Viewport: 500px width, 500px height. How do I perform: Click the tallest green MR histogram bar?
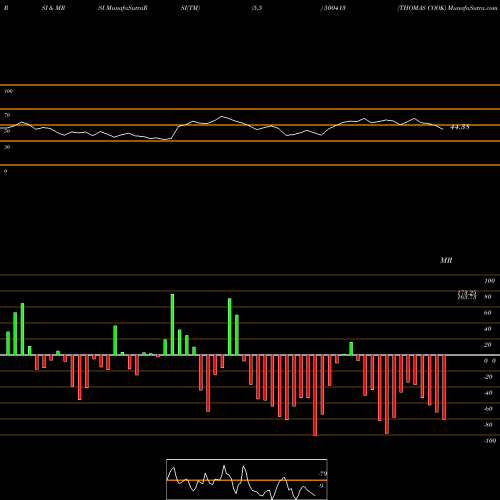pyautogui.click(x=172, y=325)
